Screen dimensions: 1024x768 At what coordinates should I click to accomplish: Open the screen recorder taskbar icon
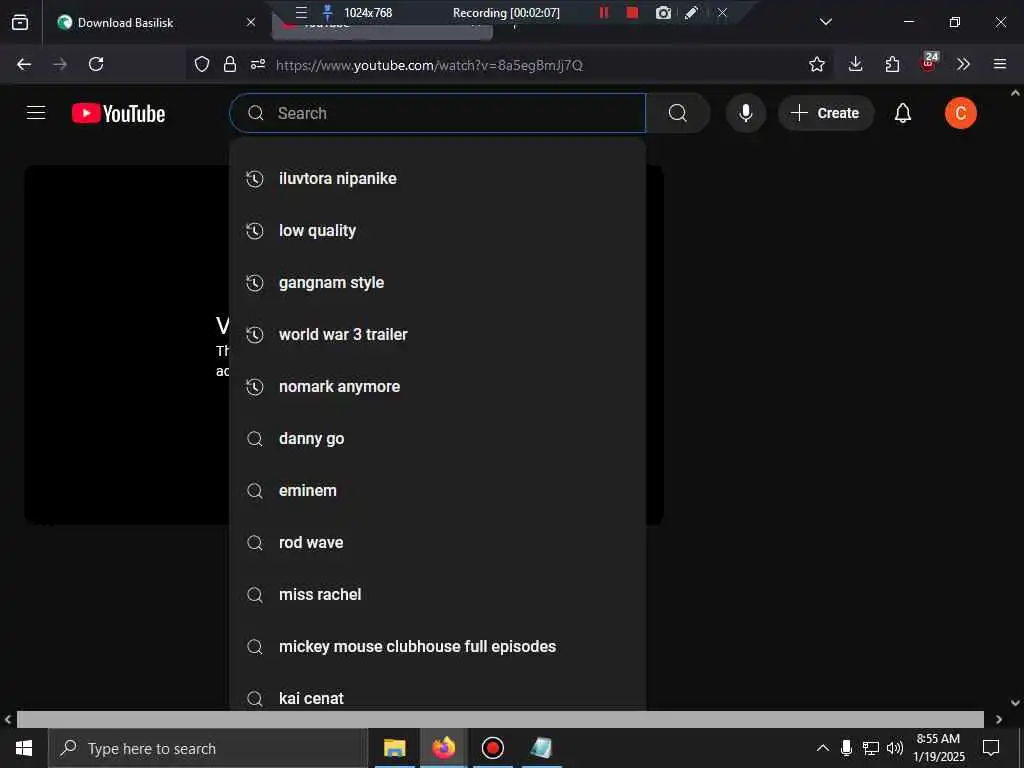(492, 748)
